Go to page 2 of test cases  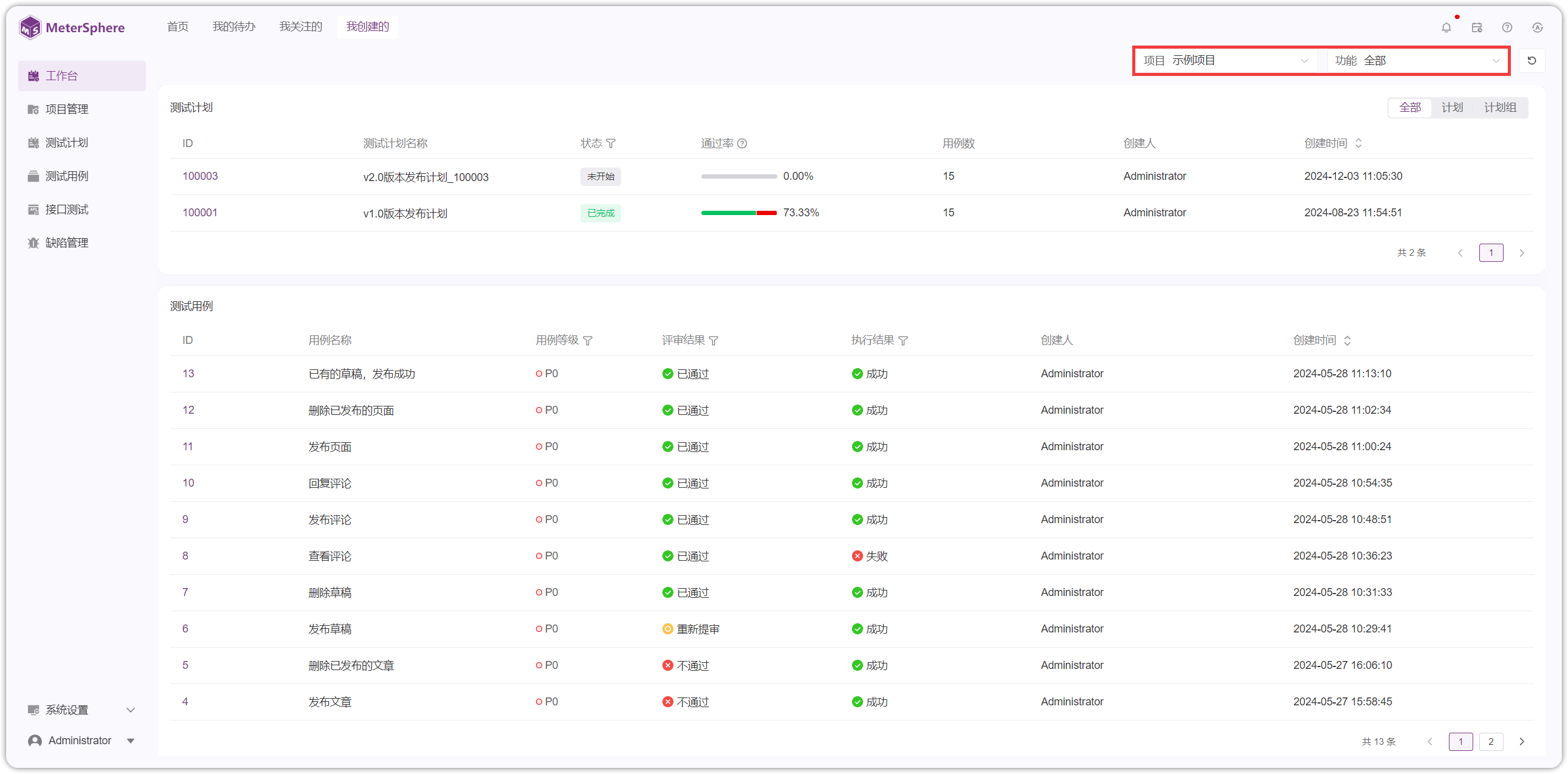pos(1491,741)
